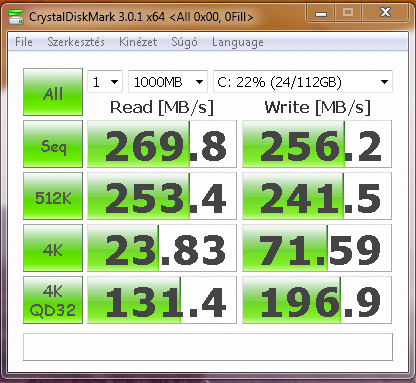This screenshot has height=383, width=416.
Task: Click the CrystalDiskMark app icon in title bar
Action: (16, 17)
